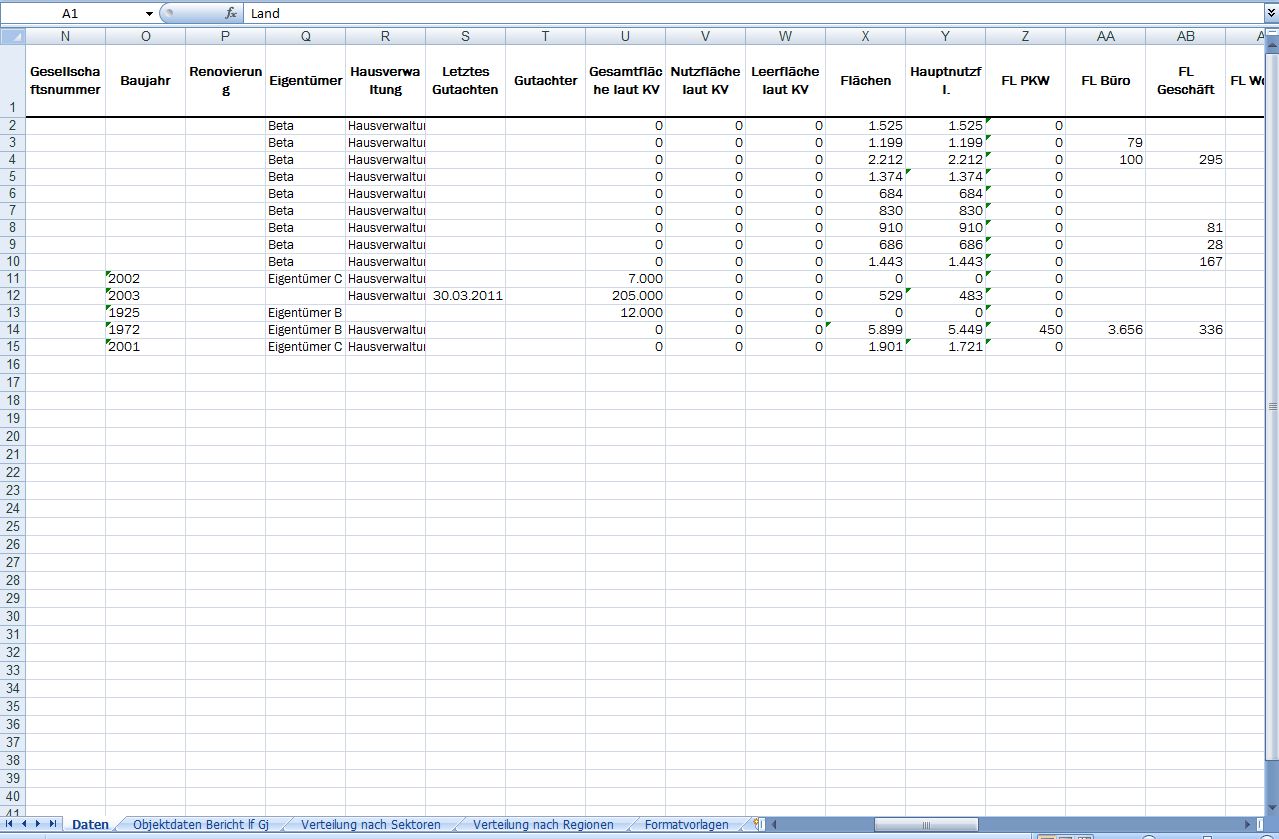Image resolution: width=1279 pixels, height=839 pixels.
Task: Select column Q header
Action: 306,36
